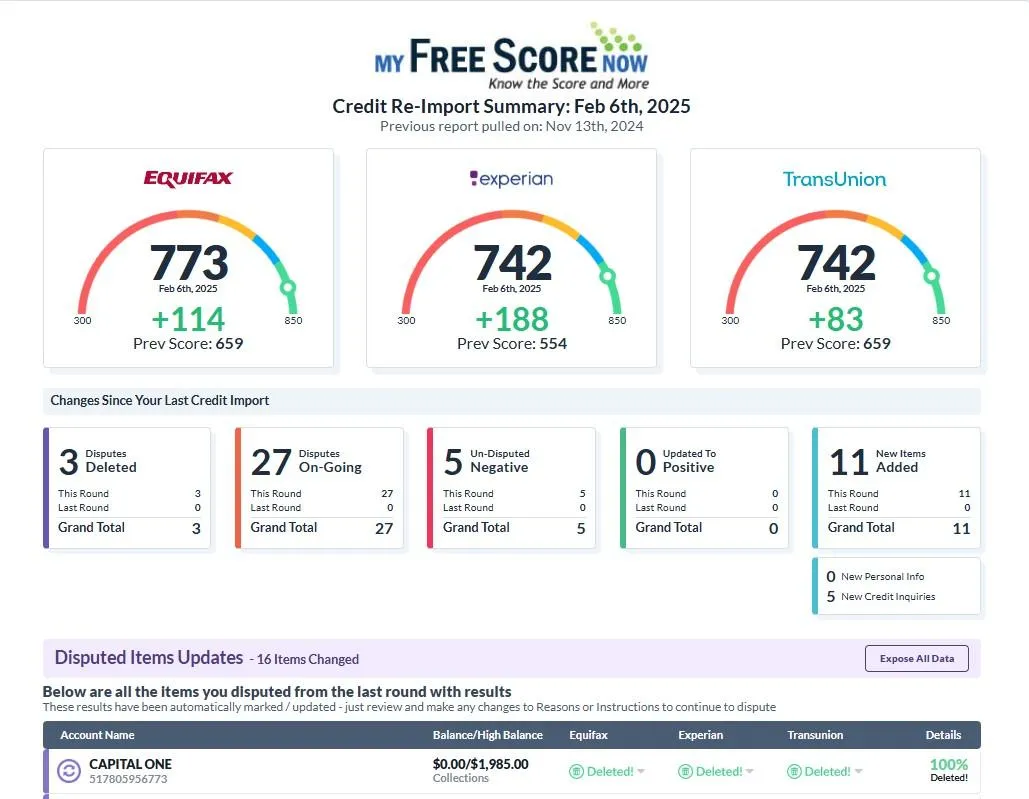This screenshot has width=1029, height=799.
Task: Click the TransUnion logo on its score card
Action: (x=835, y=179)
